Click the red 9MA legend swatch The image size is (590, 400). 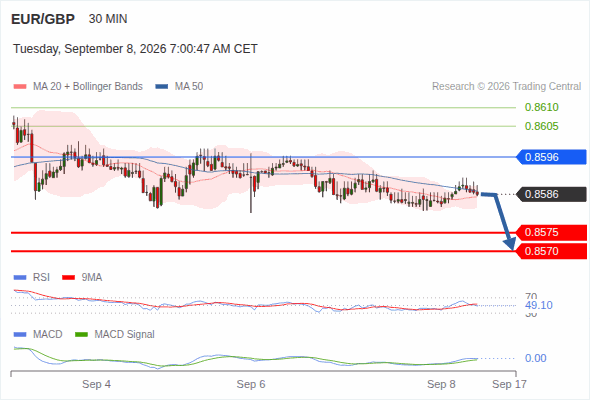tap(68, 278)
